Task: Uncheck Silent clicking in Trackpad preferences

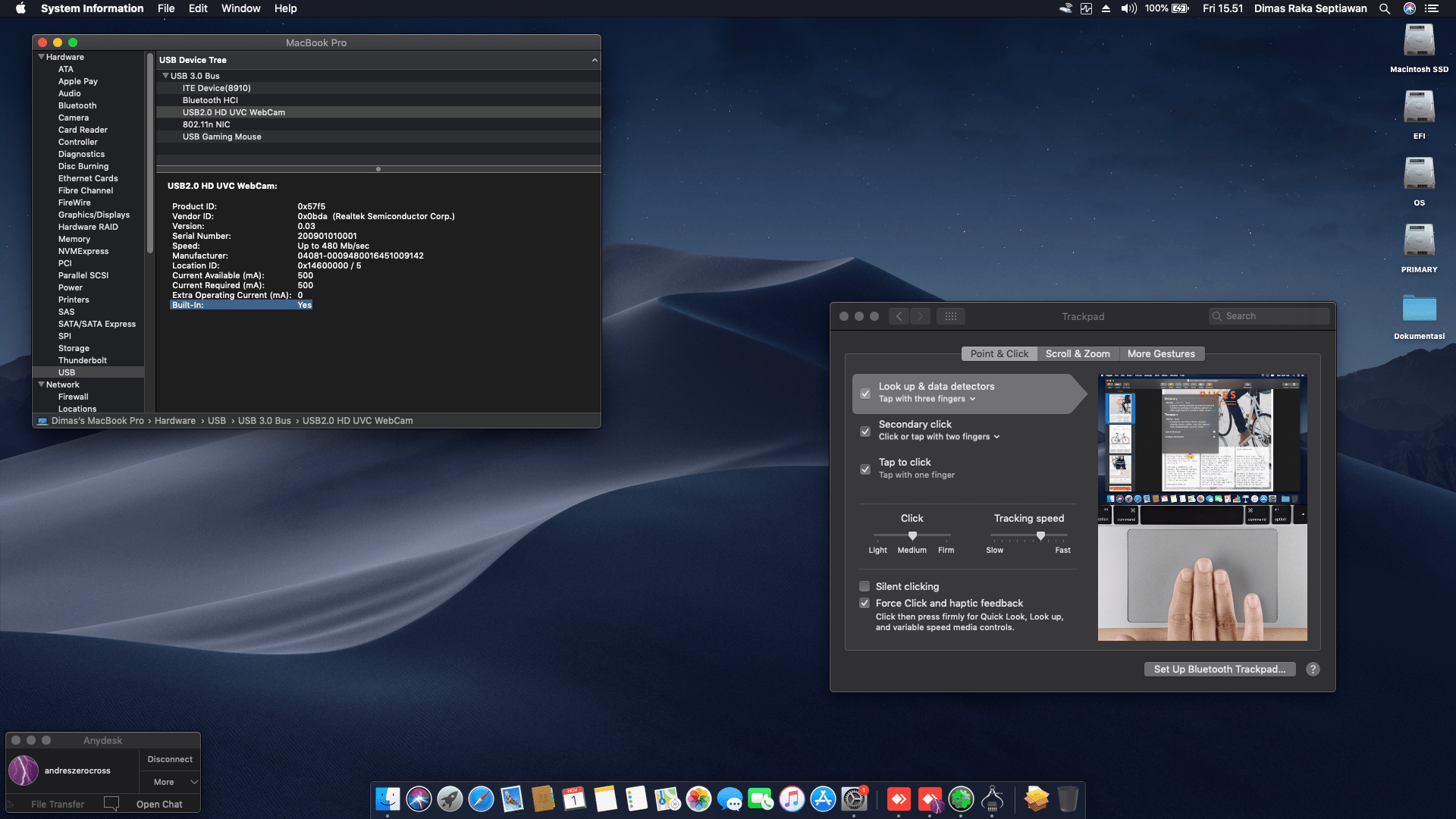Action: click(x=864, y=586)
